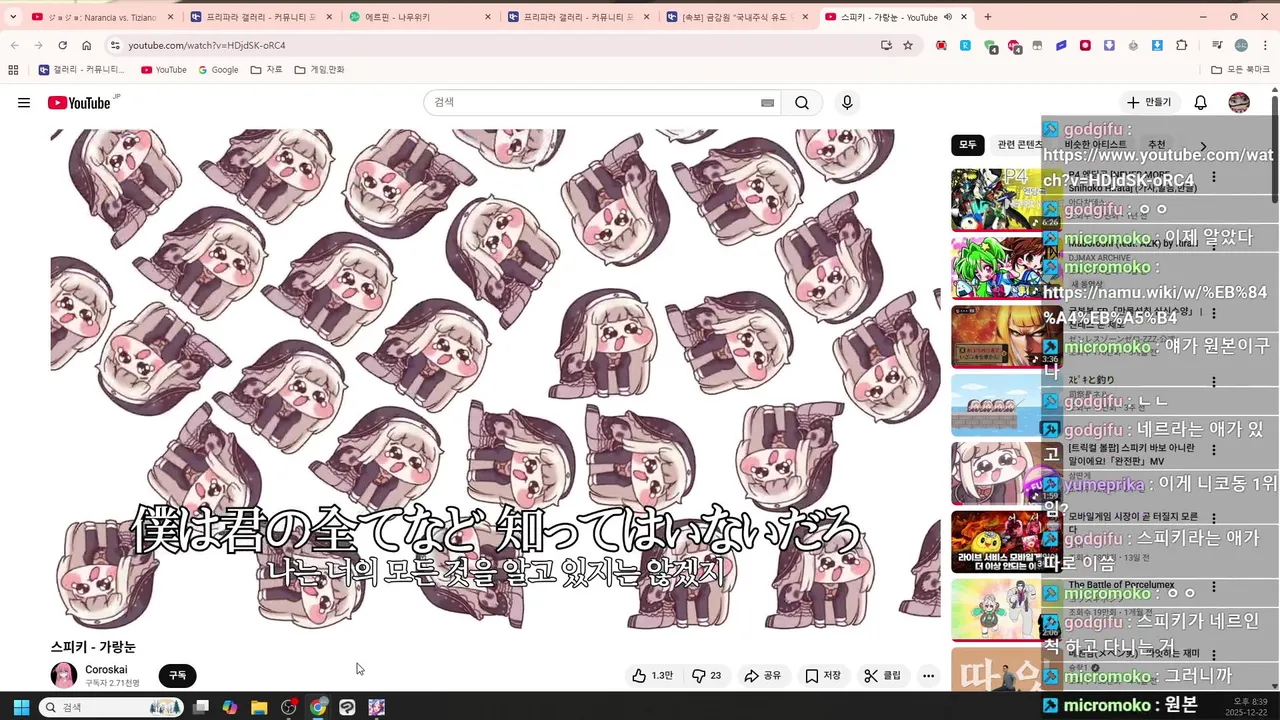Click install app icon in address bar
This screenshot has height=720, width=1280.
coord(886,45)
